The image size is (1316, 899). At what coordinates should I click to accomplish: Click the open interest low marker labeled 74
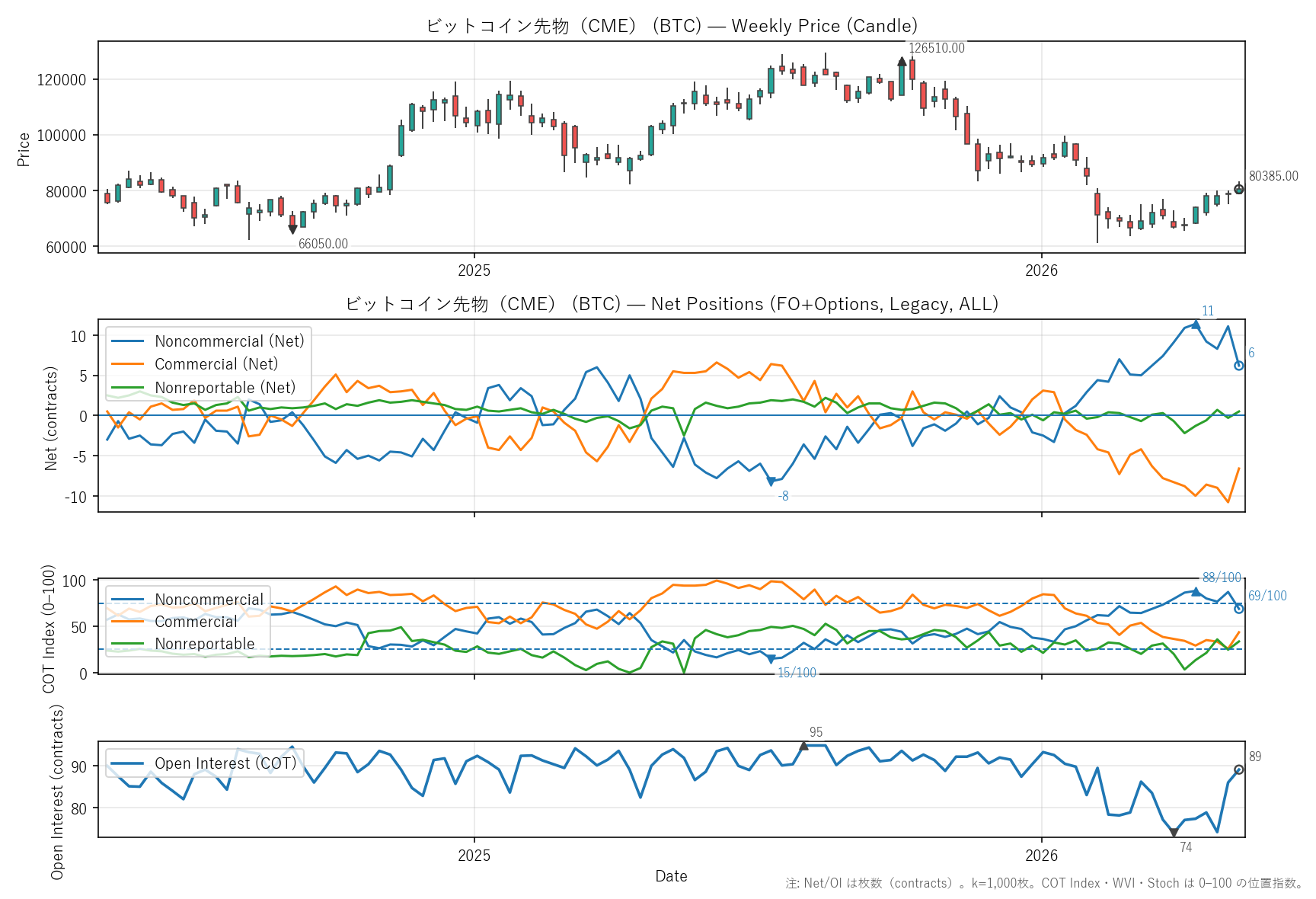tap(1174, 833)
